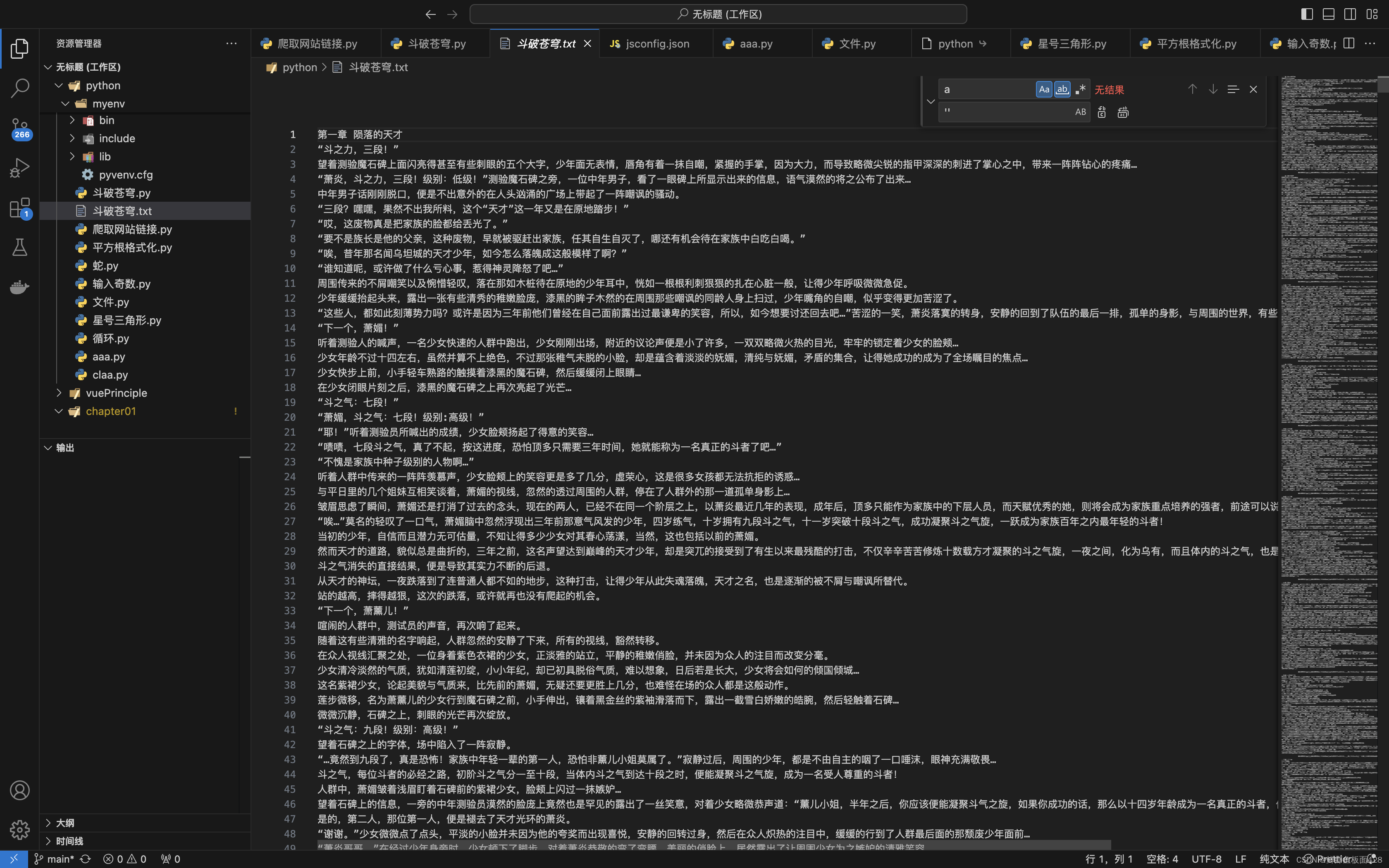Collapse the replace field in find widget
The image size is (1389, 868).
[x=931, y=101]
